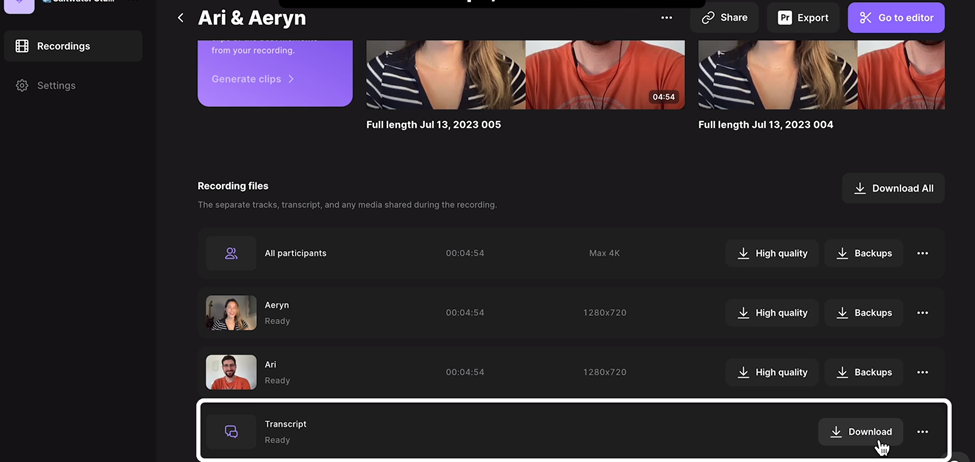Download High quality for Aeryn
Viewport: 975px width, 462px height.
point(772,313)
